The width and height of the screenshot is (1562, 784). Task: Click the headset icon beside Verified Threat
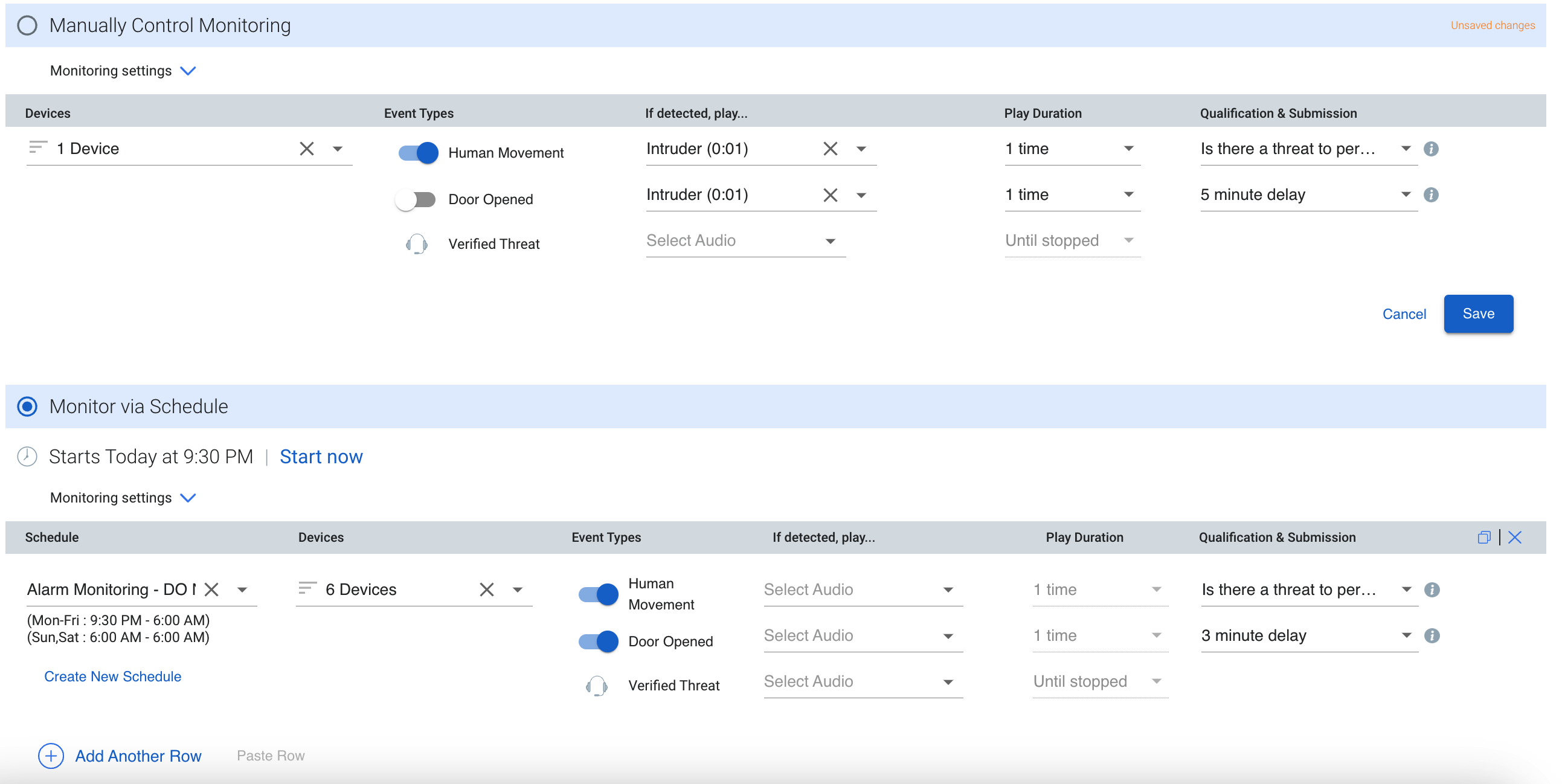click(x=416, y=245)
